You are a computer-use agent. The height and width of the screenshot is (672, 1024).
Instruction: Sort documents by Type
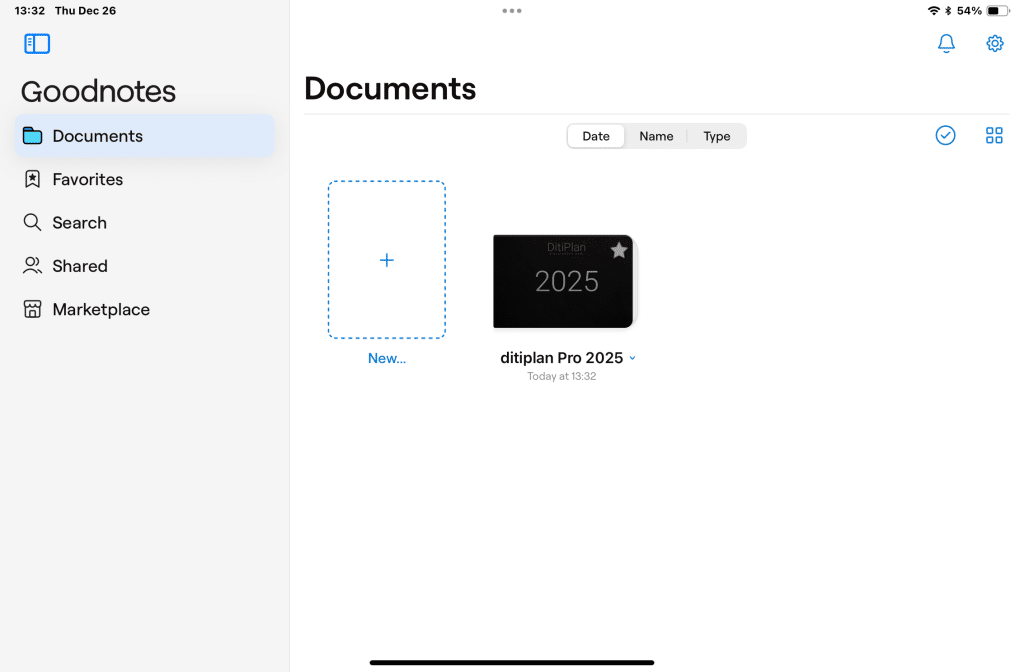[x=716, y=136]
